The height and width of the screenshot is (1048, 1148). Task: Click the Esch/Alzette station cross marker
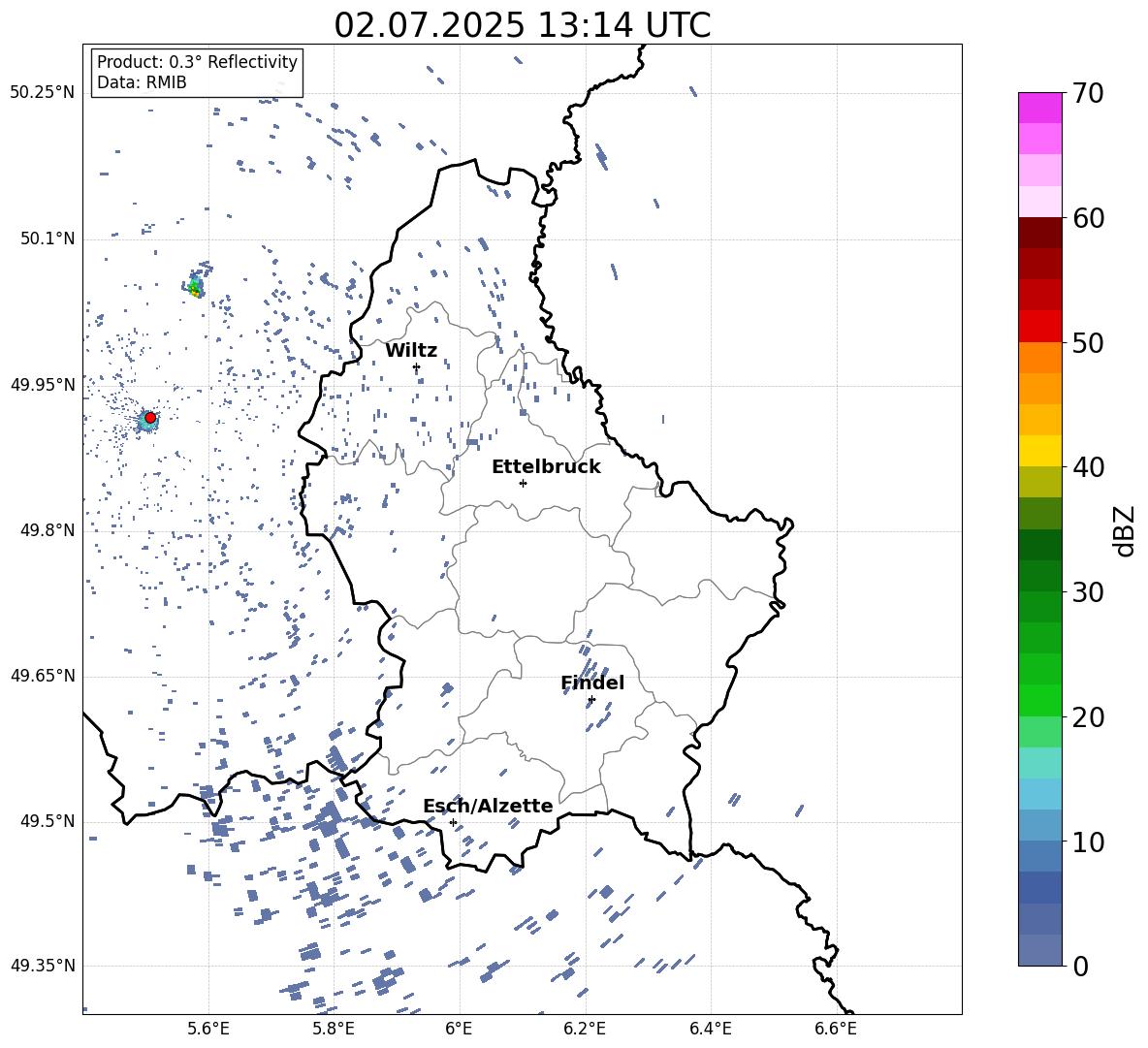(x=453, y=822)
